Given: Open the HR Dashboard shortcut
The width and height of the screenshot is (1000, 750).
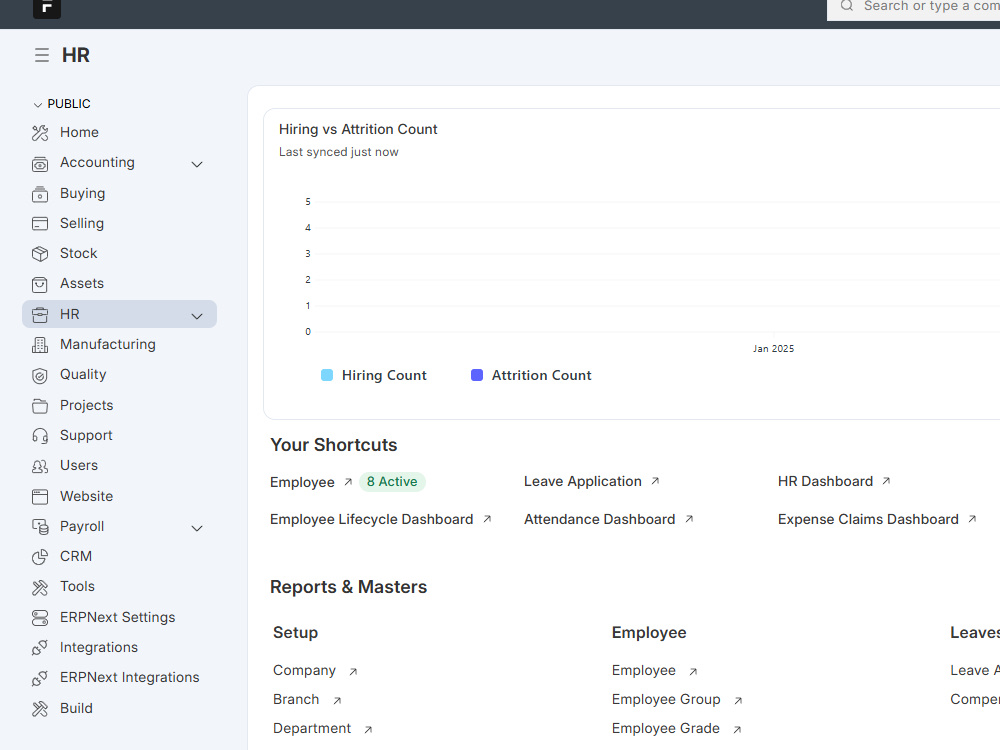Looking at the screenshot, I should (825, 482).
